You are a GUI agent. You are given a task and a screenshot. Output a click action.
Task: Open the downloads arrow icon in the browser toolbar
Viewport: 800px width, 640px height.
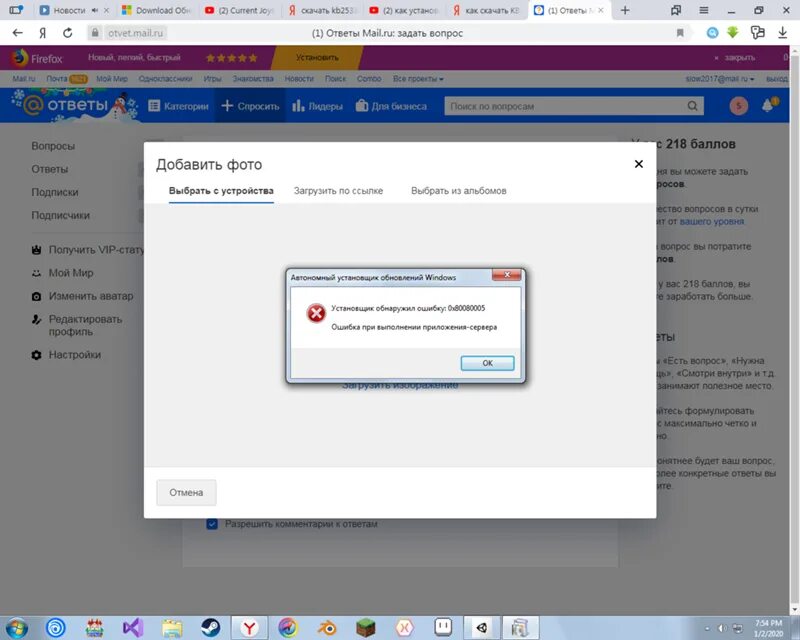coord(782,33)
